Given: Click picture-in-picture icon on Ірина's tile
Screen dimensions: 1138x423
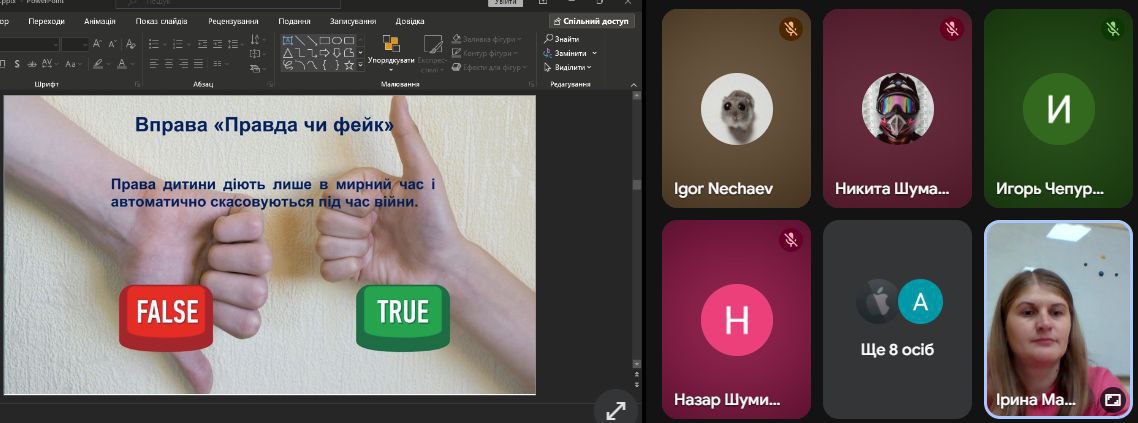Looking at the screenshot, I should point(1112,399).
